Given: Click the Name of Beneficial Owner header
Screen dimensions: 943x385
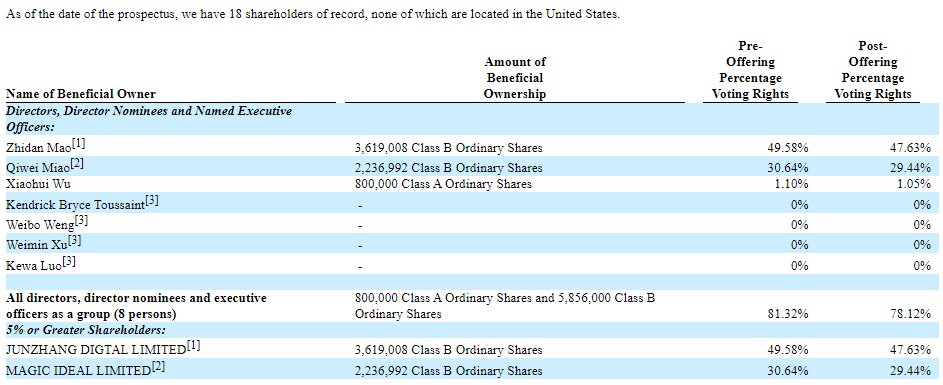Looking at the screenshot, I should click(81, 94).
